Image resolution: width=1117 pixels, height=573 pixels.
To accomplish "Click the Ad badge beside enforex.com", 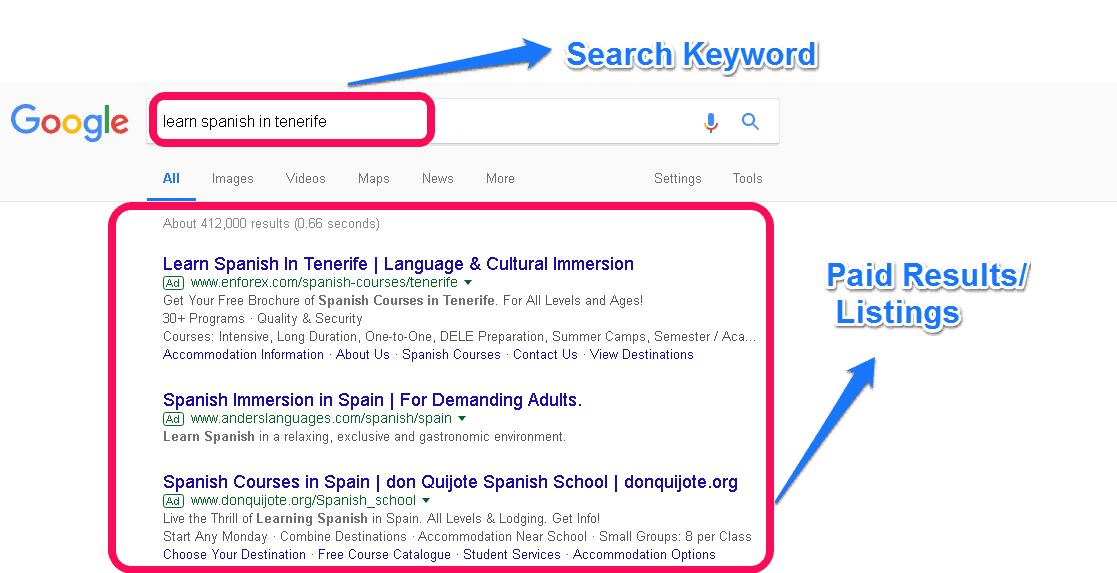I will tap(173, 283).
